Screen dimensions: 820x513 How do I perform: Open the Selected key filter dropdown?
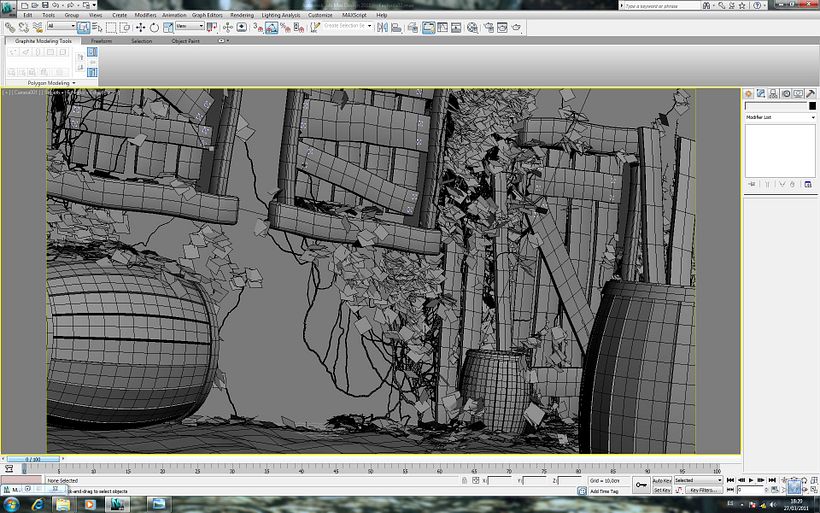698,480
